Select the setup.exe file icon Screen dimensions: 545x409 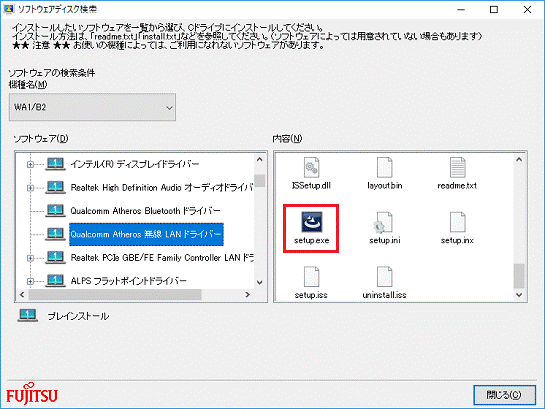pos(311,222)
